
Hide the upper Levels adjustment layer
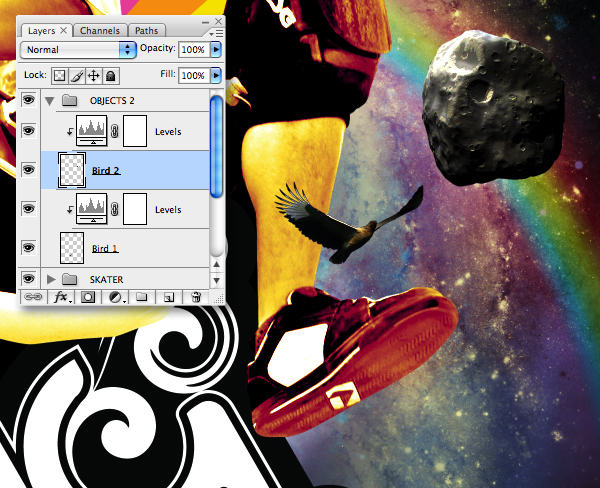click(x=29, y=131)
